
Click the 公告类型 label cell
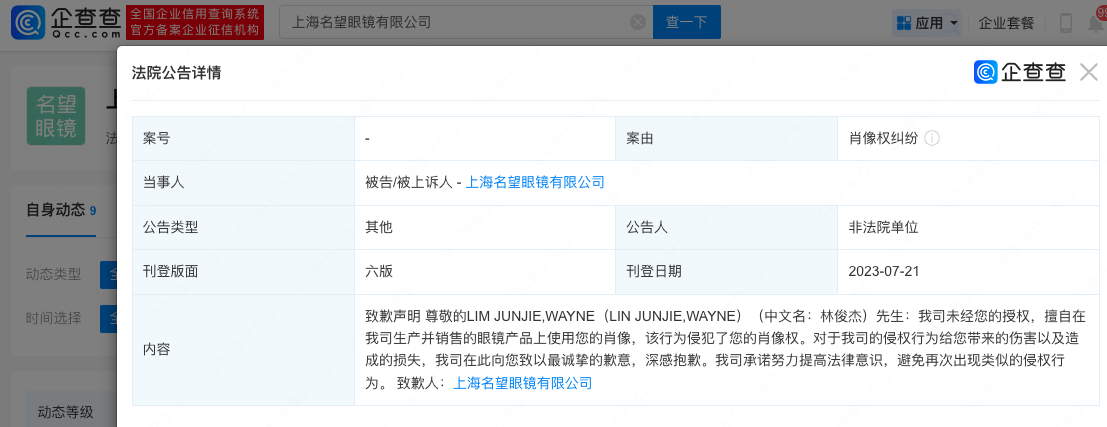[244, 227]
